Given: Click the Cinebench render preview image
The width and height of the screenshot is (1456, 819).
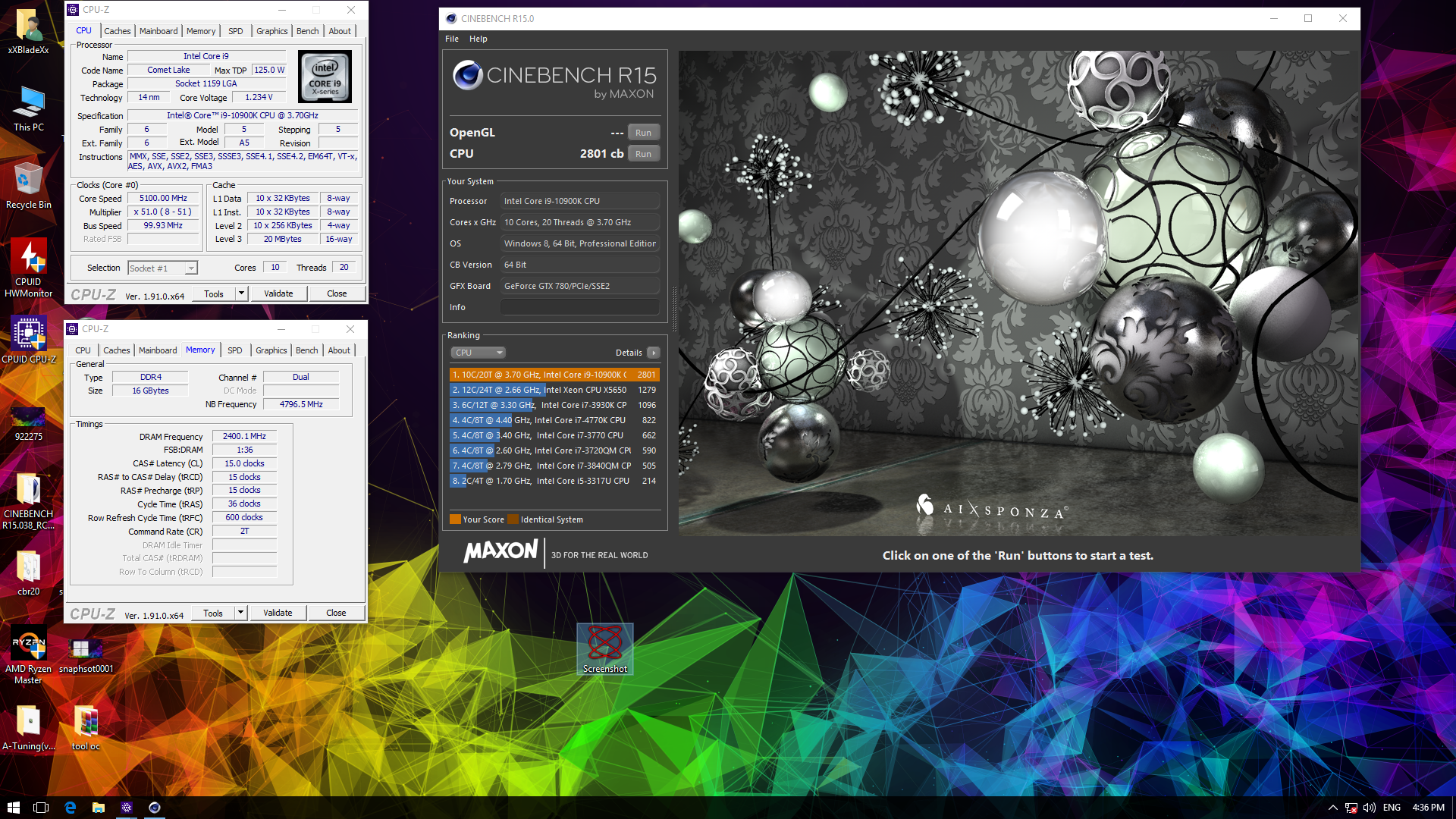Looking at the screenshot, I should [1018, 293].
